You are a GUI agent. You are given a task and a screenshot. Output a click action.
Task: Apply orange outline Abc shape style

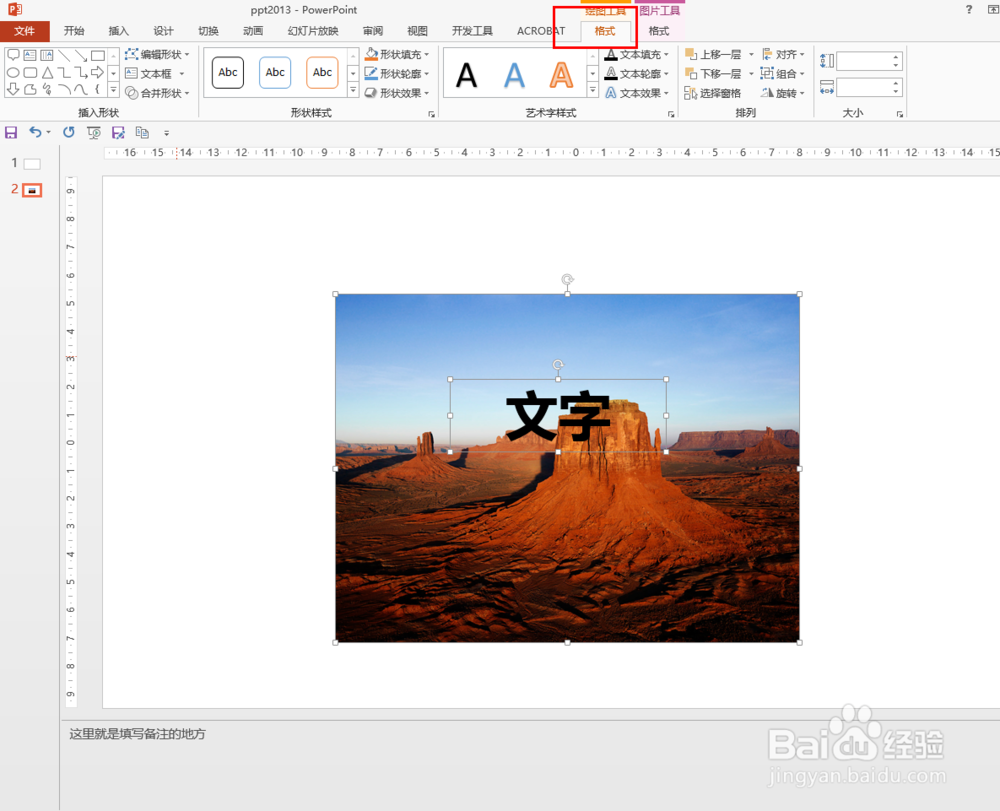[x=322, y=72]
